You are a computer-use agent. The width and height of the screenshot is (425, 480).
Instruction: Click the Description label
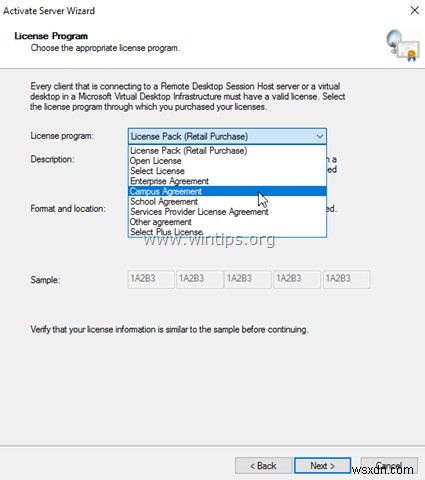(52, 159)
